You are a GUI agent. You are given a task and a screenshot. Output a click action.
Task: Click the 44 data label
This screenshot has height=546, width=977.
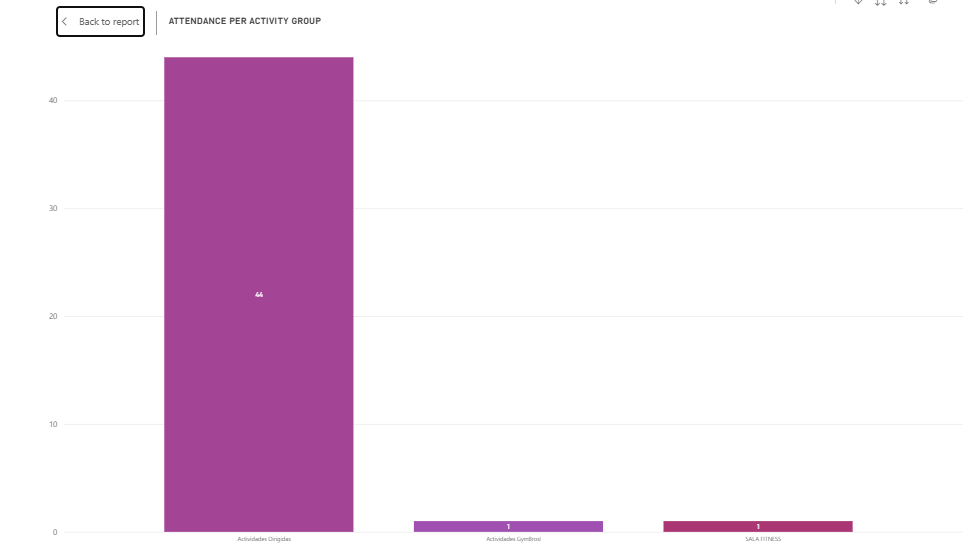(x=259, y=294)
